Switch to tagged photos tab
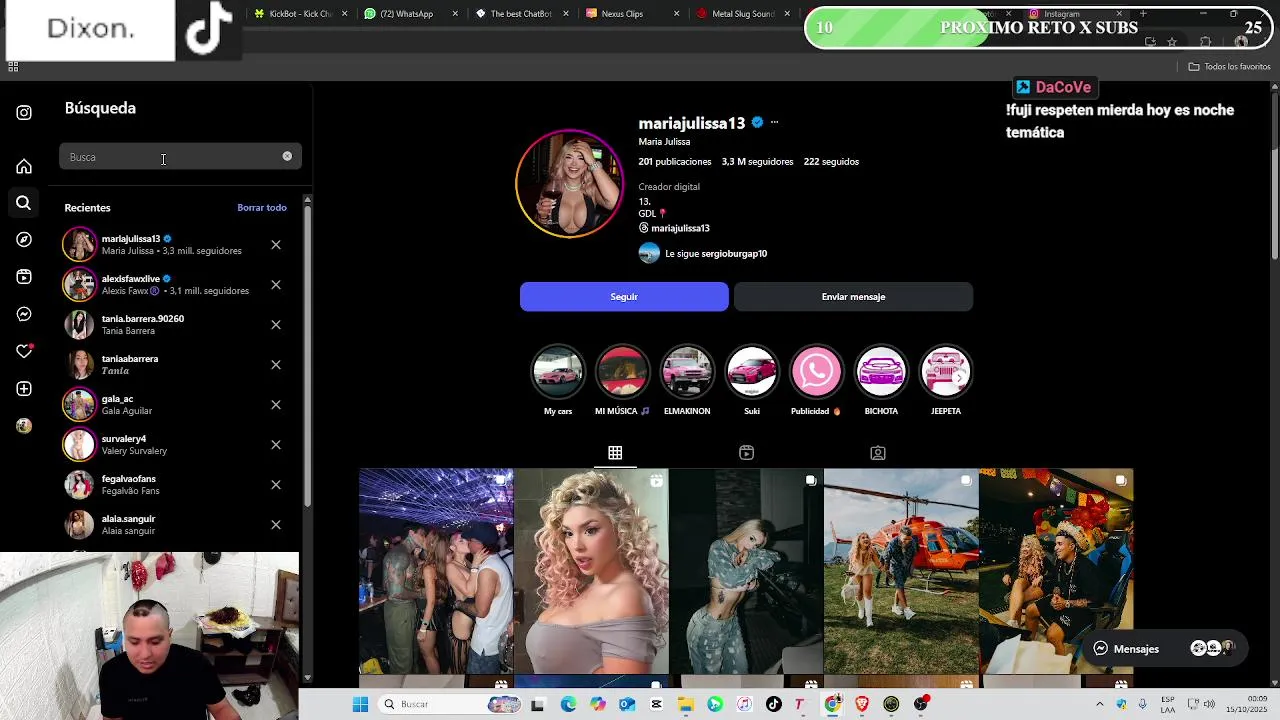Screen dimensions: 1280x720 [x=878, y=453]
